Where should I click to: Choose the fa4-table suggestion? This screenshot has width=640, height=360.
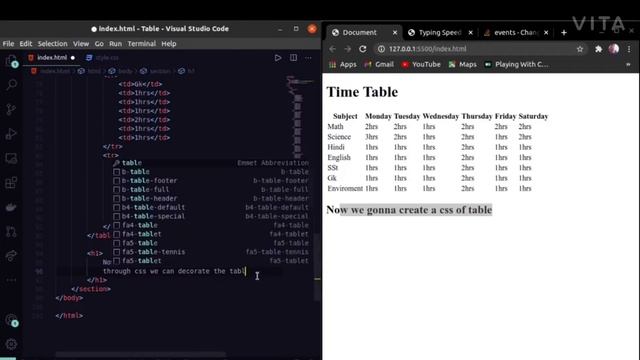click(x=211, y=225)
